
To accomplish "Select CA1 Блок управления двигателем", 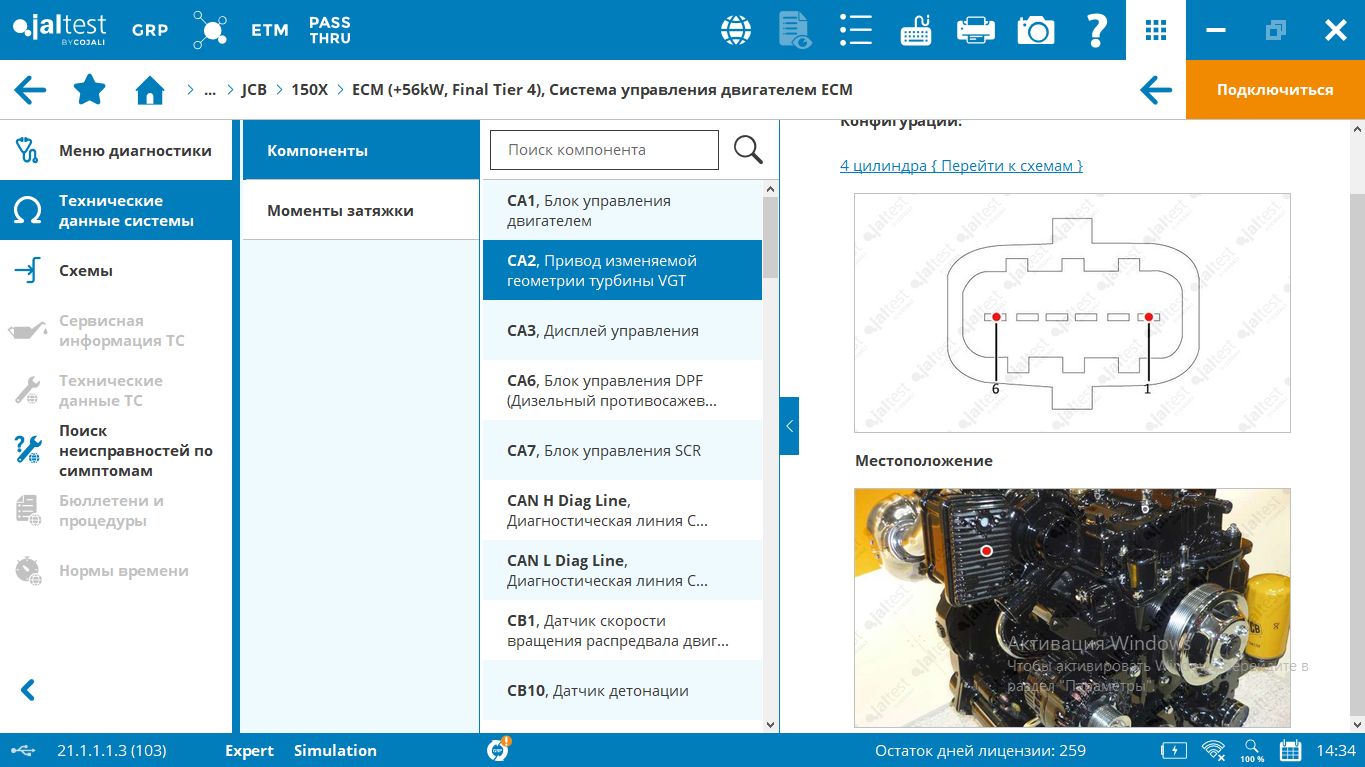I will click(622, 210).
